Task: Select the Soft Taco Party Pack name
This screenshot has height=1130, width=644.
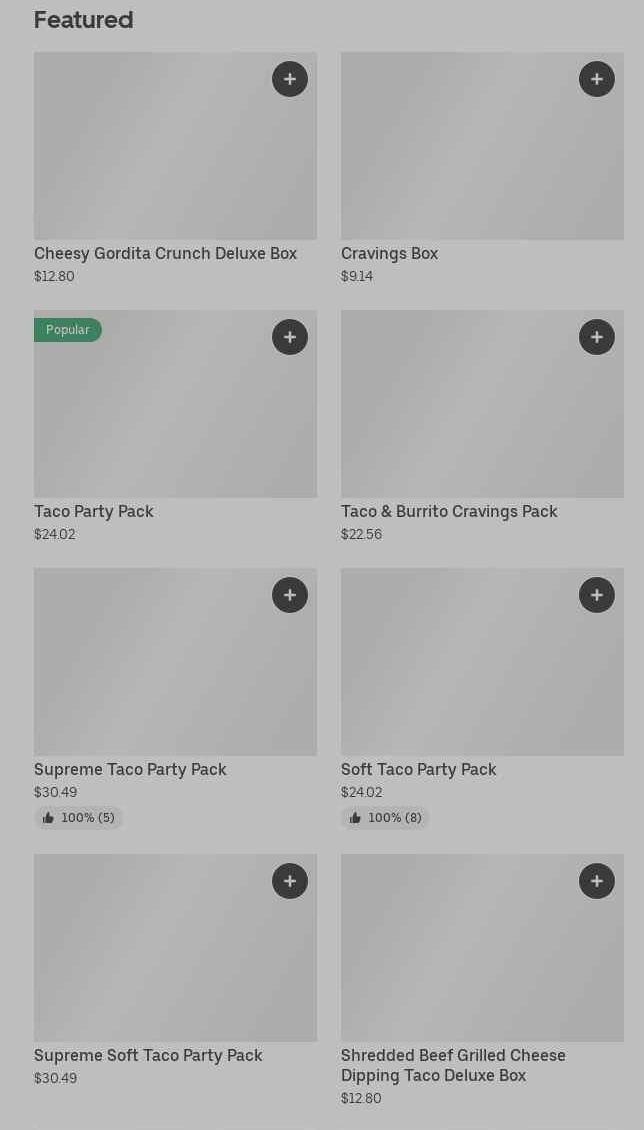Action: point(418,770)
